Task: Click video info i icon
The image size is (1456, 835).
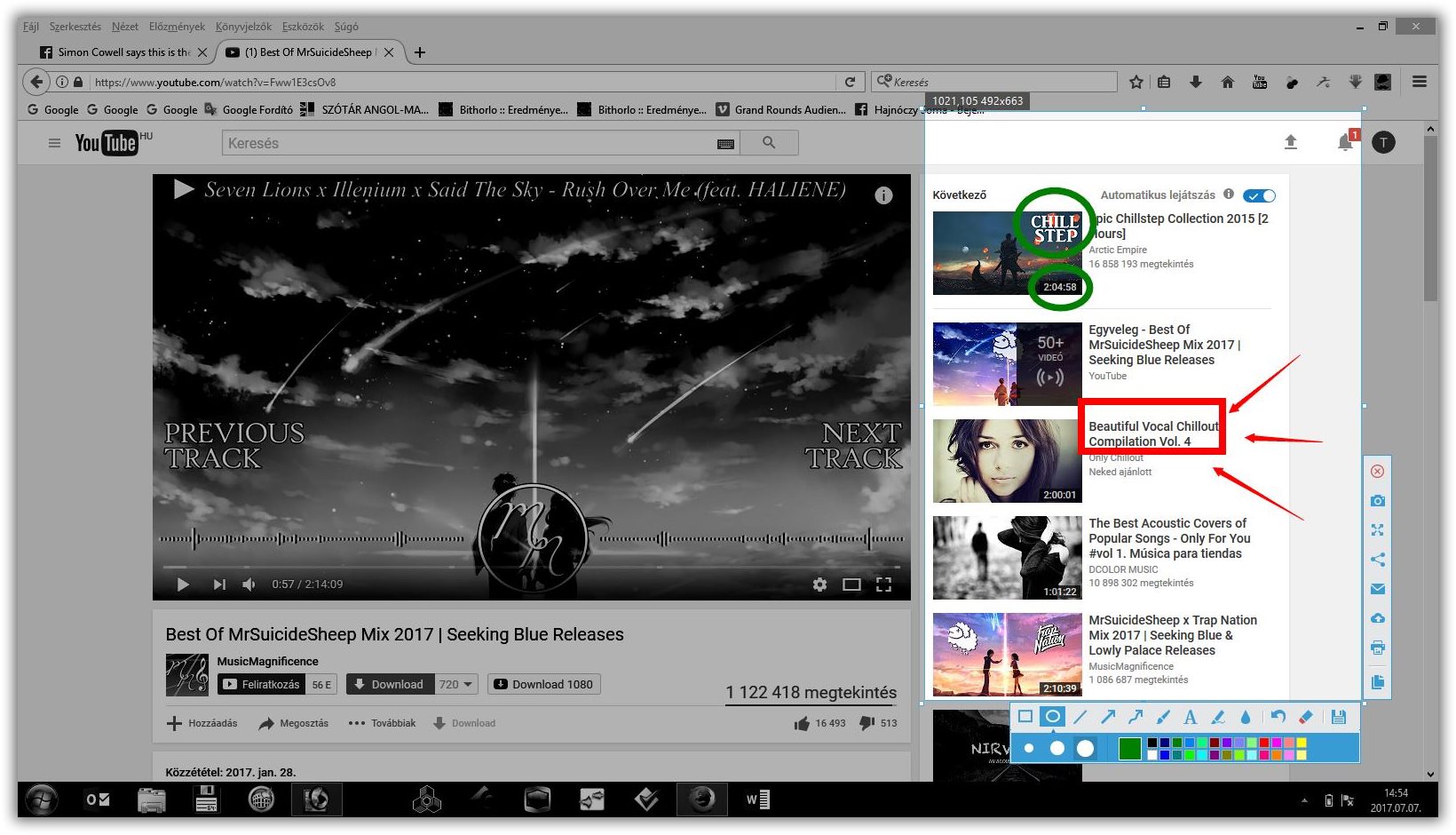Action: (883, 195)
